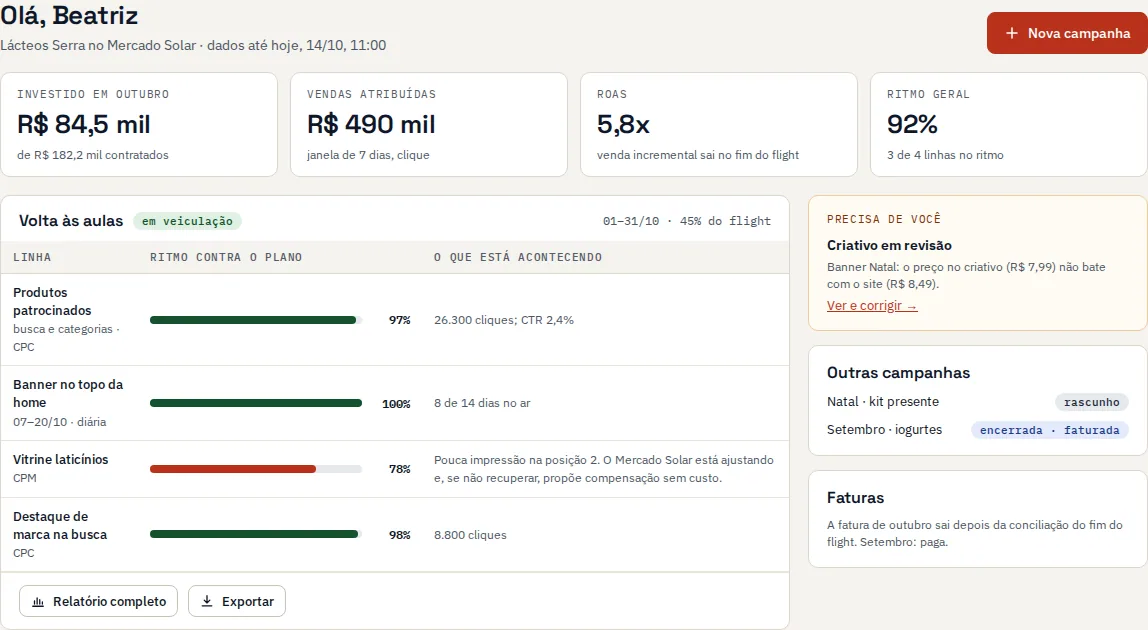Click the O QUE ESTÁ ACONTECENDO header
This screenshot has height=630, width=1148.
(x=518, y=257)
